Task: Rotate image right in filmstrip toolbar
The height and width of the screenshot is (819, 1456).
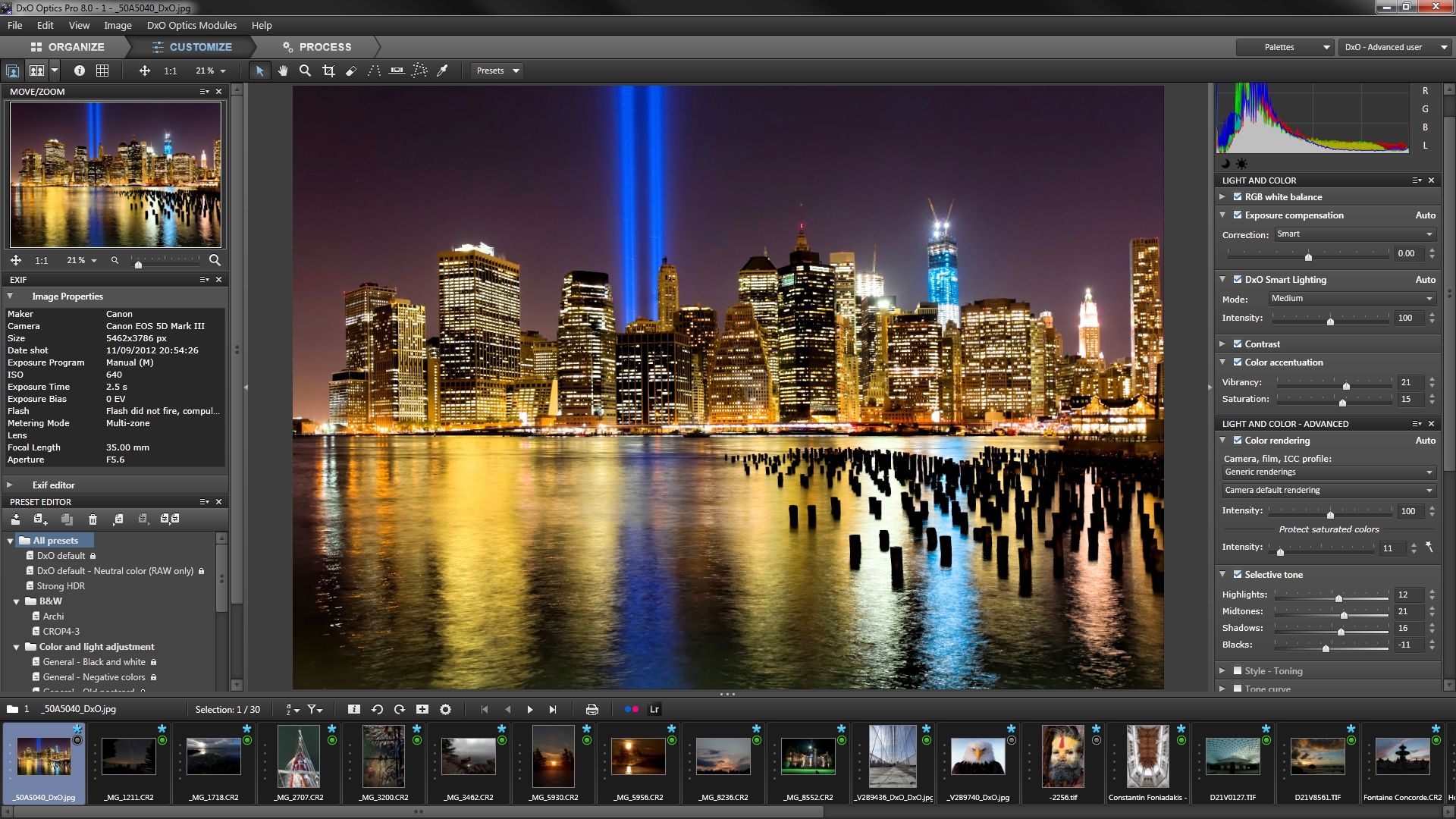Action: (x=400, y=710)
